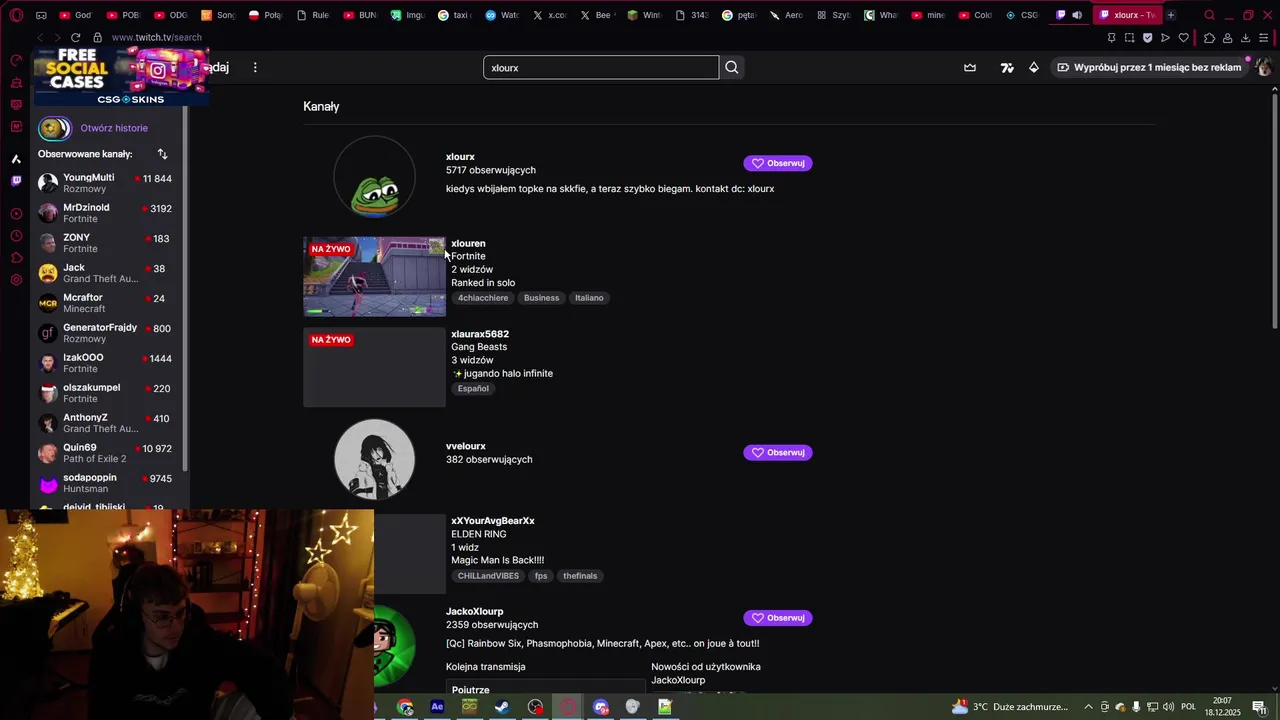Open system volume icon in tray
Screen dimensions: 1280x720
click(x=1169, y=707)
